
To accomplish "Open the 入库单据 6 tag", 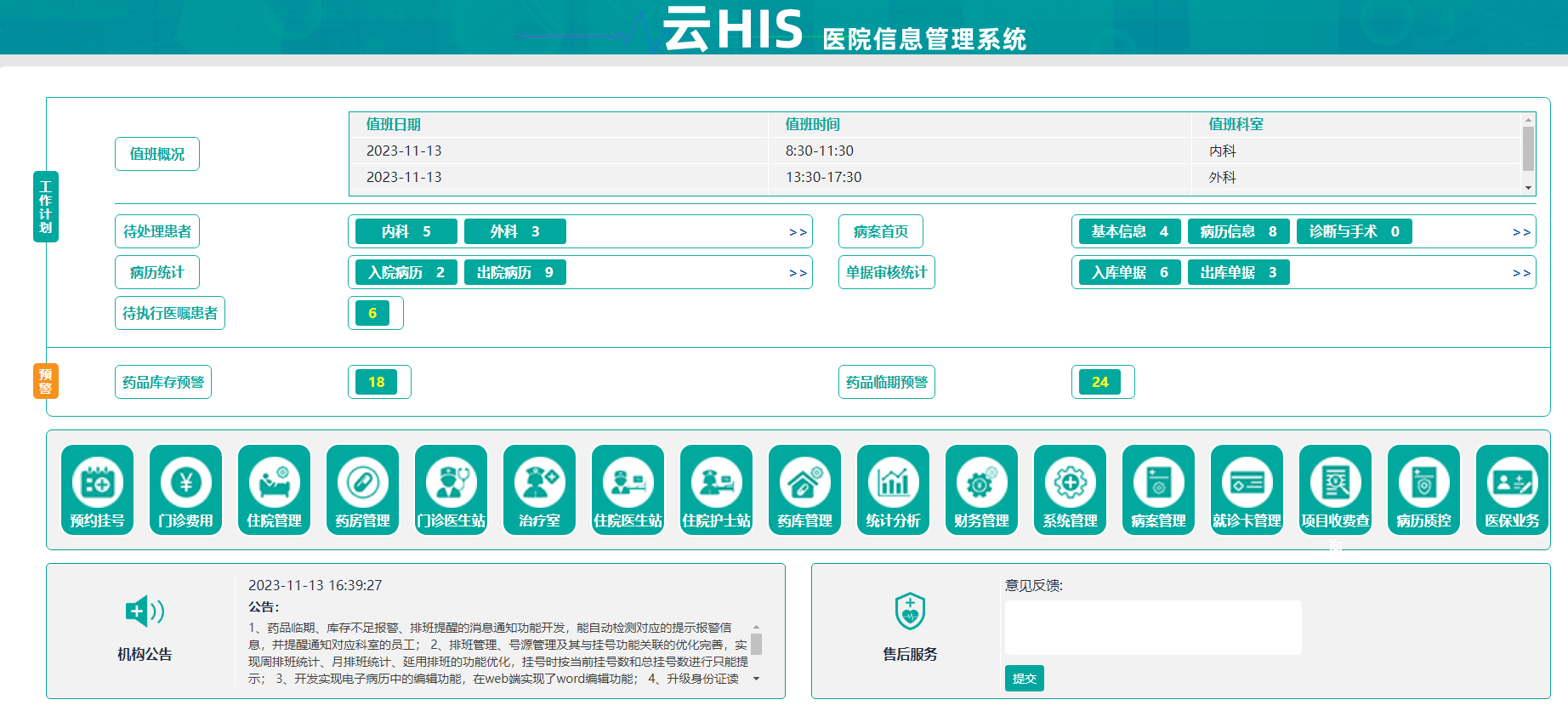I will [1130, 272].
